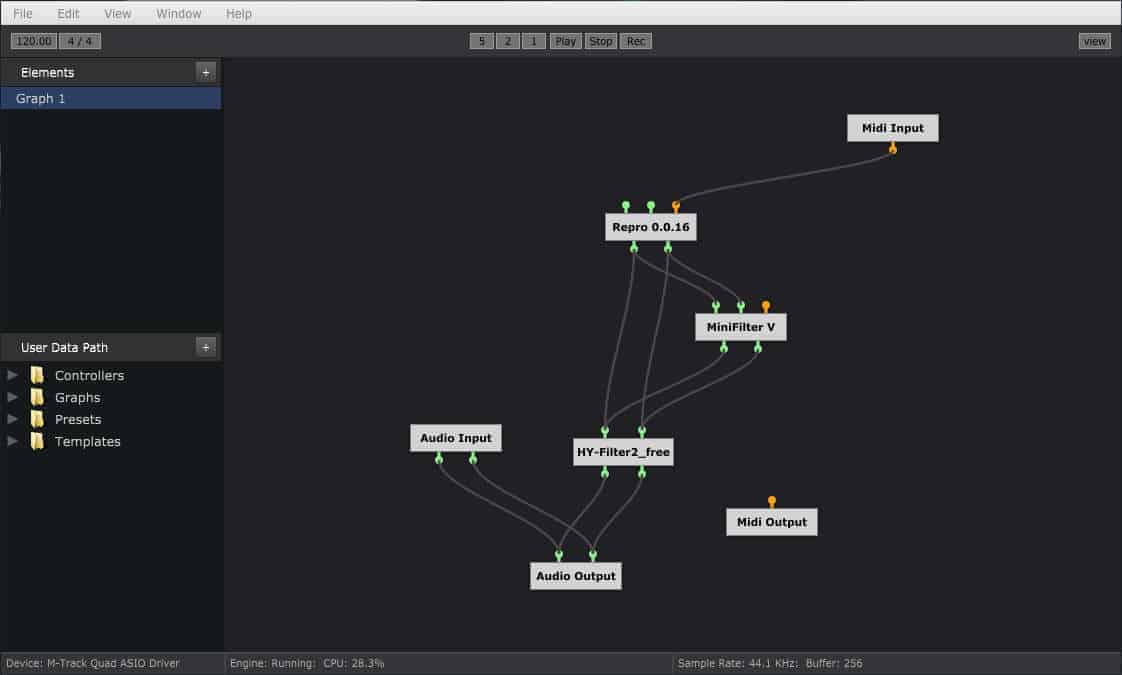
Task: Open the Window menu
Action: pos(179,14)
